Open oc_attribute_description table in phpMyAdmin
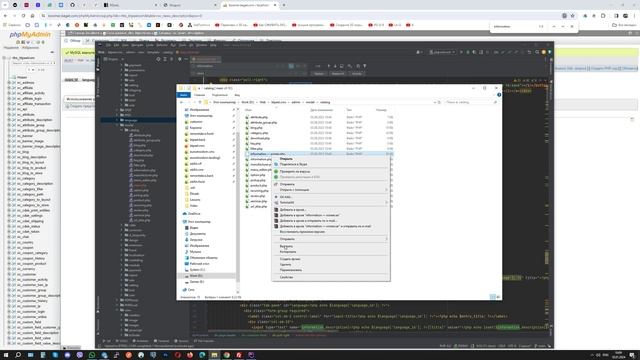Image resolution: width=640 pixels, height=360 pixels. (34, 120)
